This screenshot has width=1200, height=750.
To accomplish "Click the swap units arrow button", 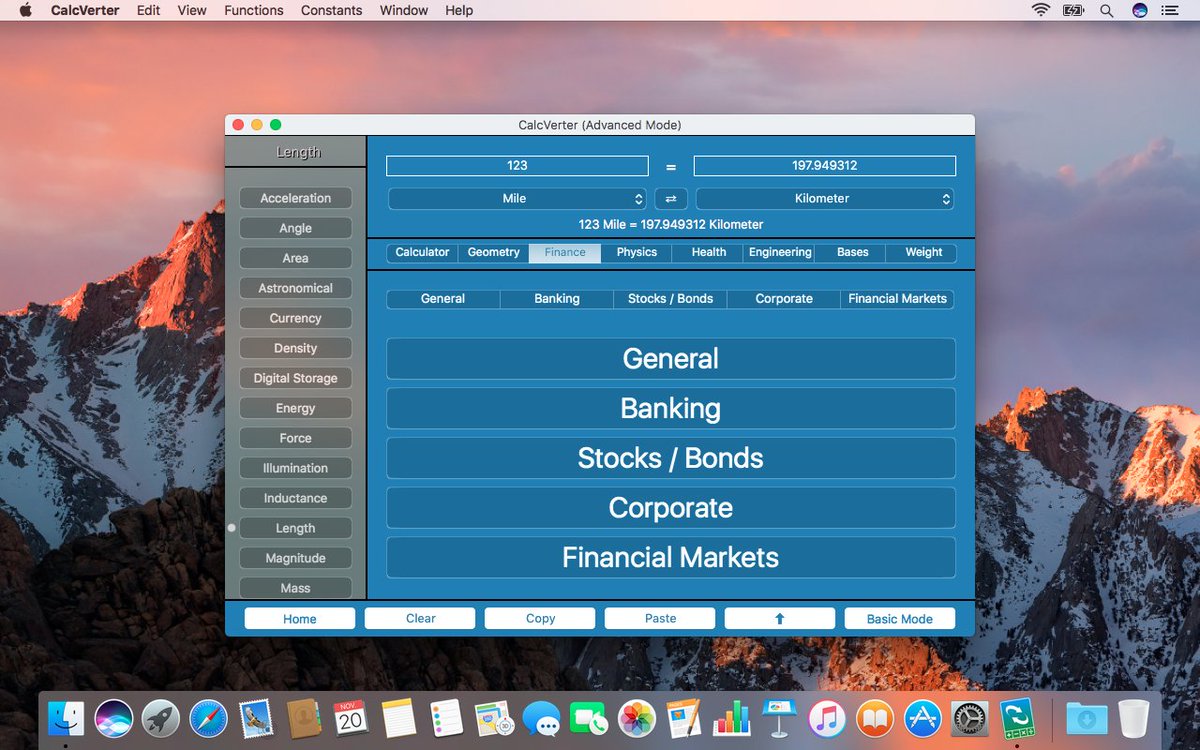I will (x=671, y=199).
